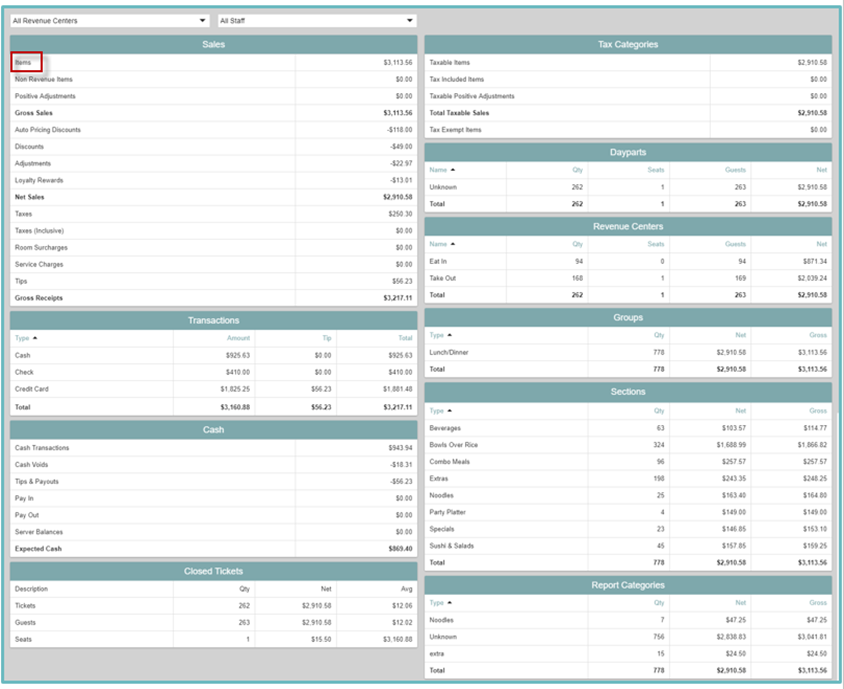Sort Dayparts by the Seats column header

point(655,170)
